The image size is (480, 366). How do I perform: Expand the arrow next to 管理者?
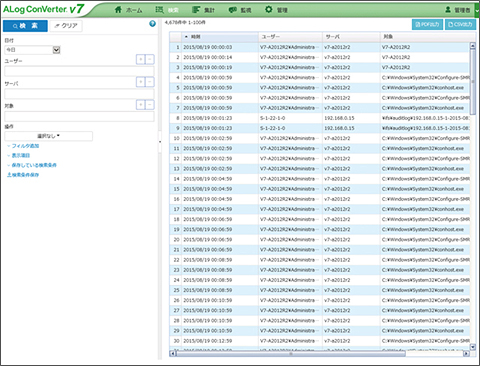pyautogui.click(x=477, y=10)
